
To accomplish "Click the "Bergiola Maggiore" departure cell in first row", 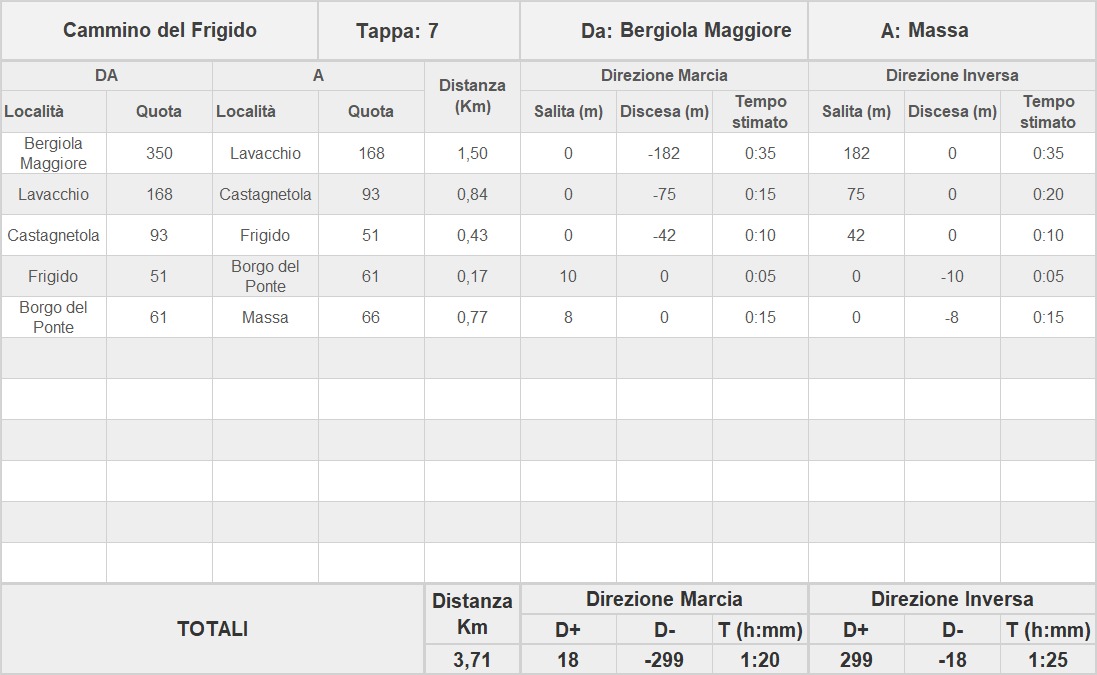I will click(54, 153).
